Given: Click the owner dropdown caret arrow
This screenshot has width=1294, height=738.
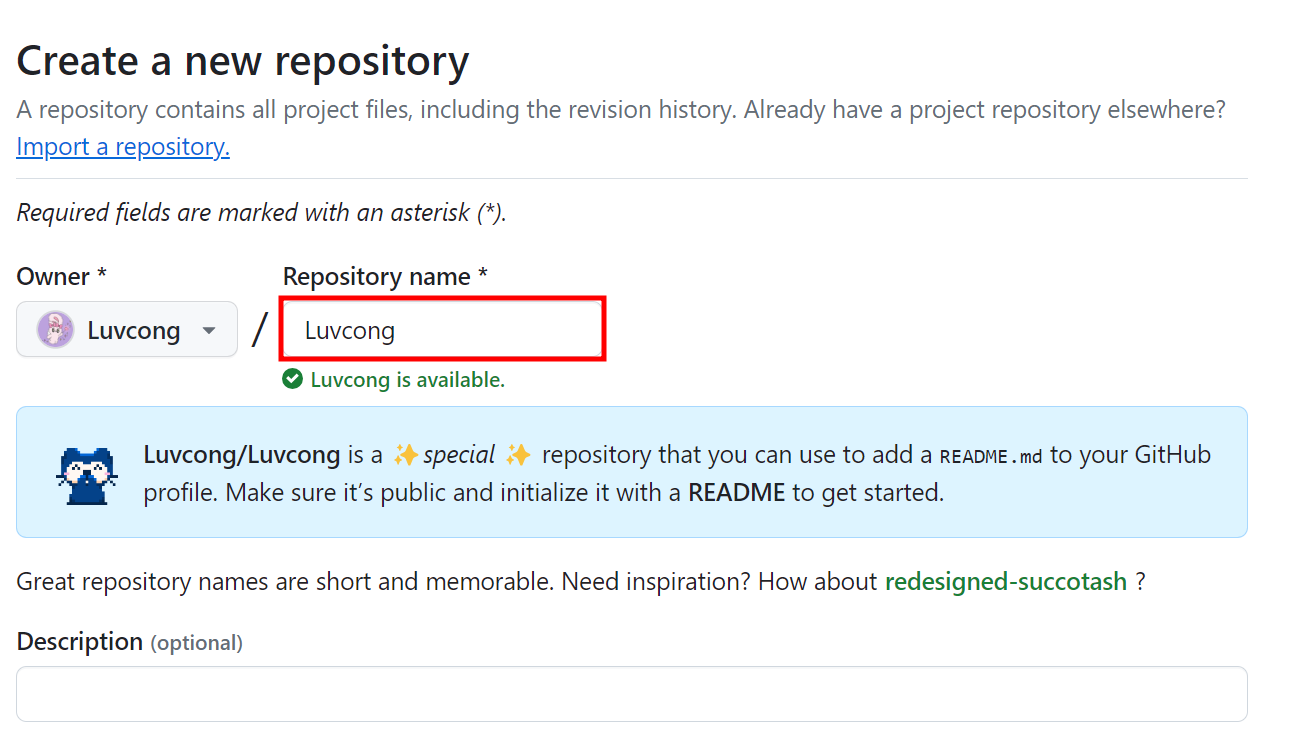Looking at the screenshot, I should (x=209, y=330).
